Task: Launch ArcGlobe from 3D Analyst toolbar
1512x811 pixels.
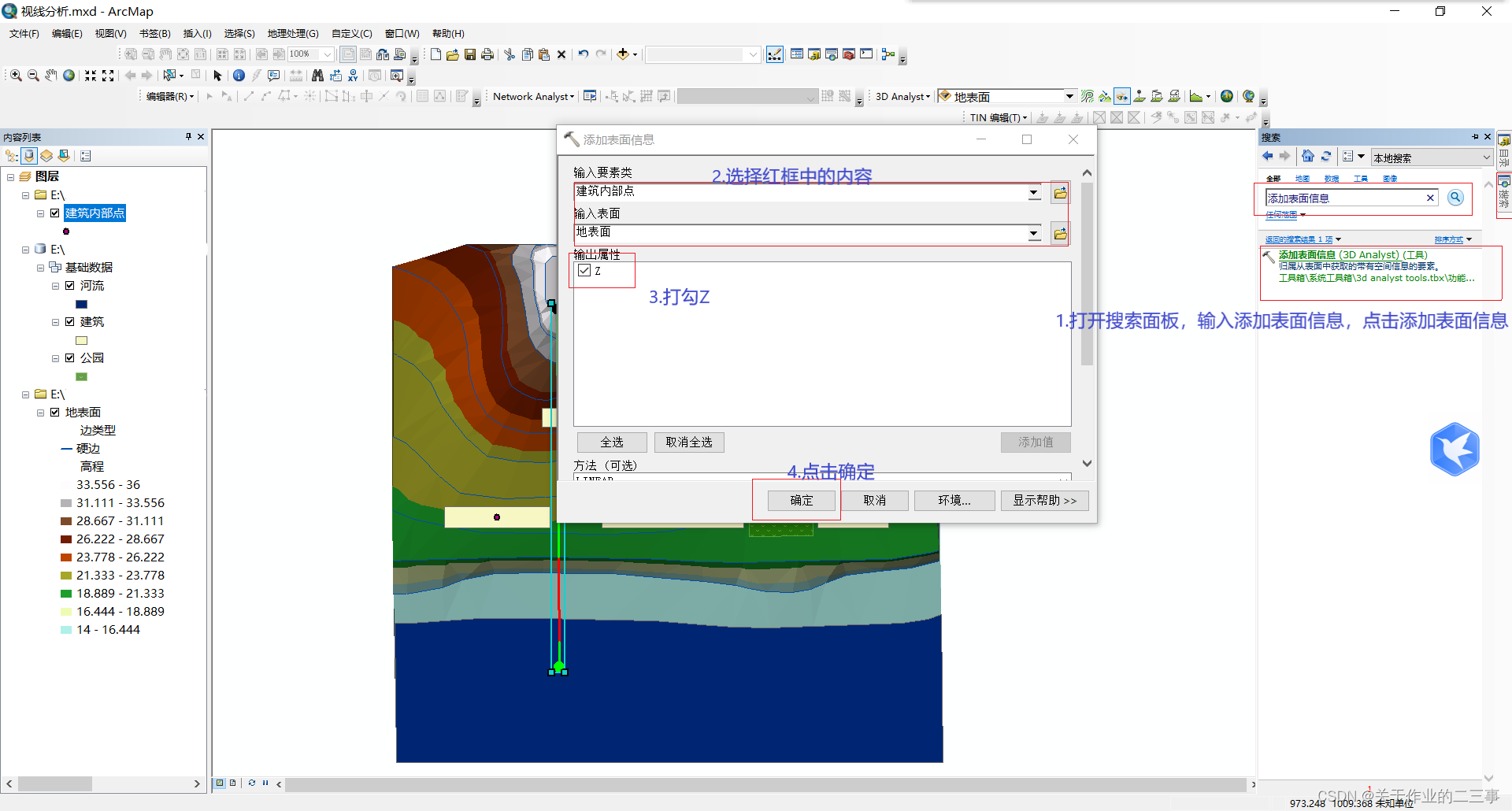Action: tap(1248, 97)
